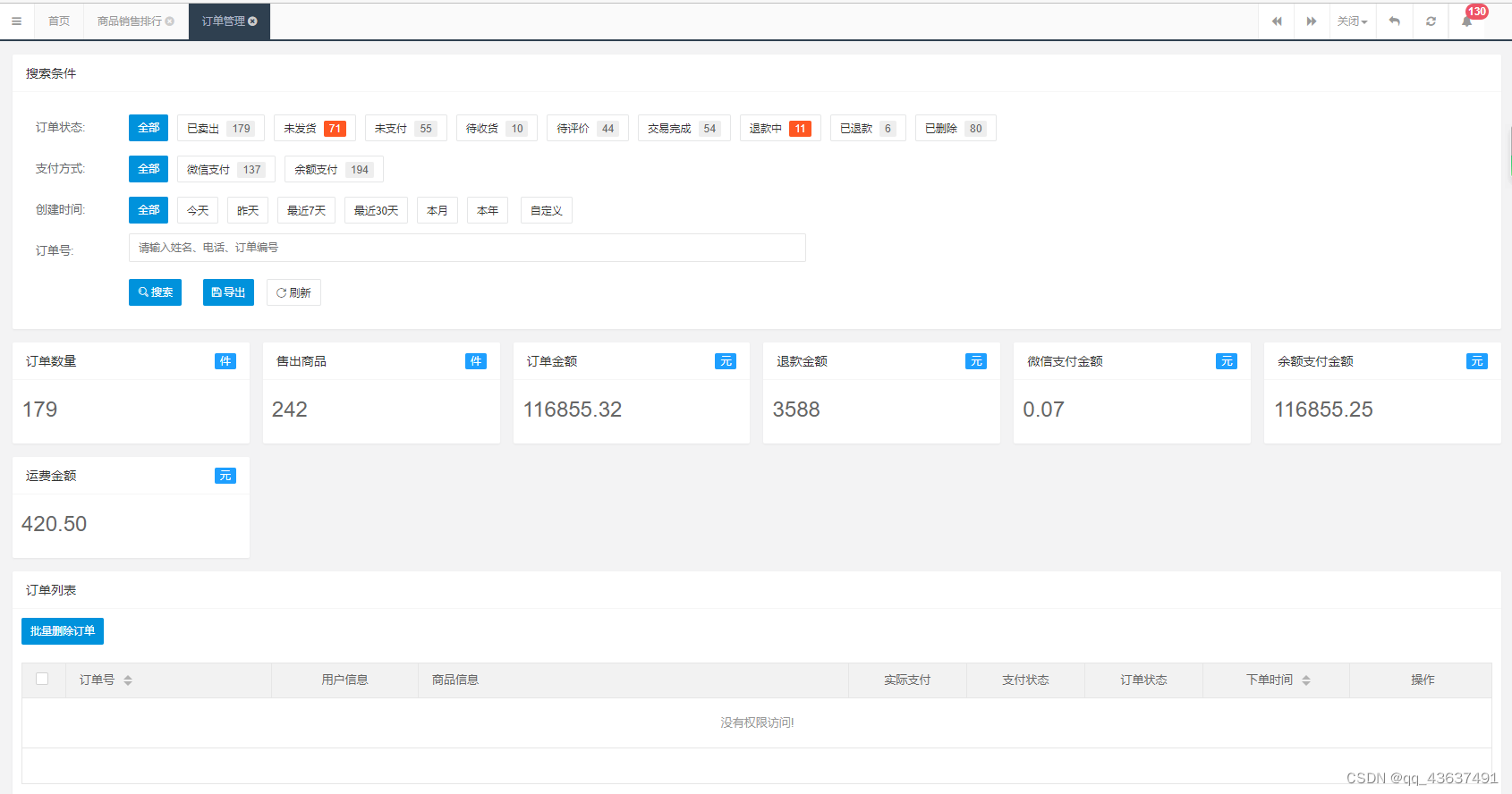Filter orders by 未支付 55

click(406, 128)
